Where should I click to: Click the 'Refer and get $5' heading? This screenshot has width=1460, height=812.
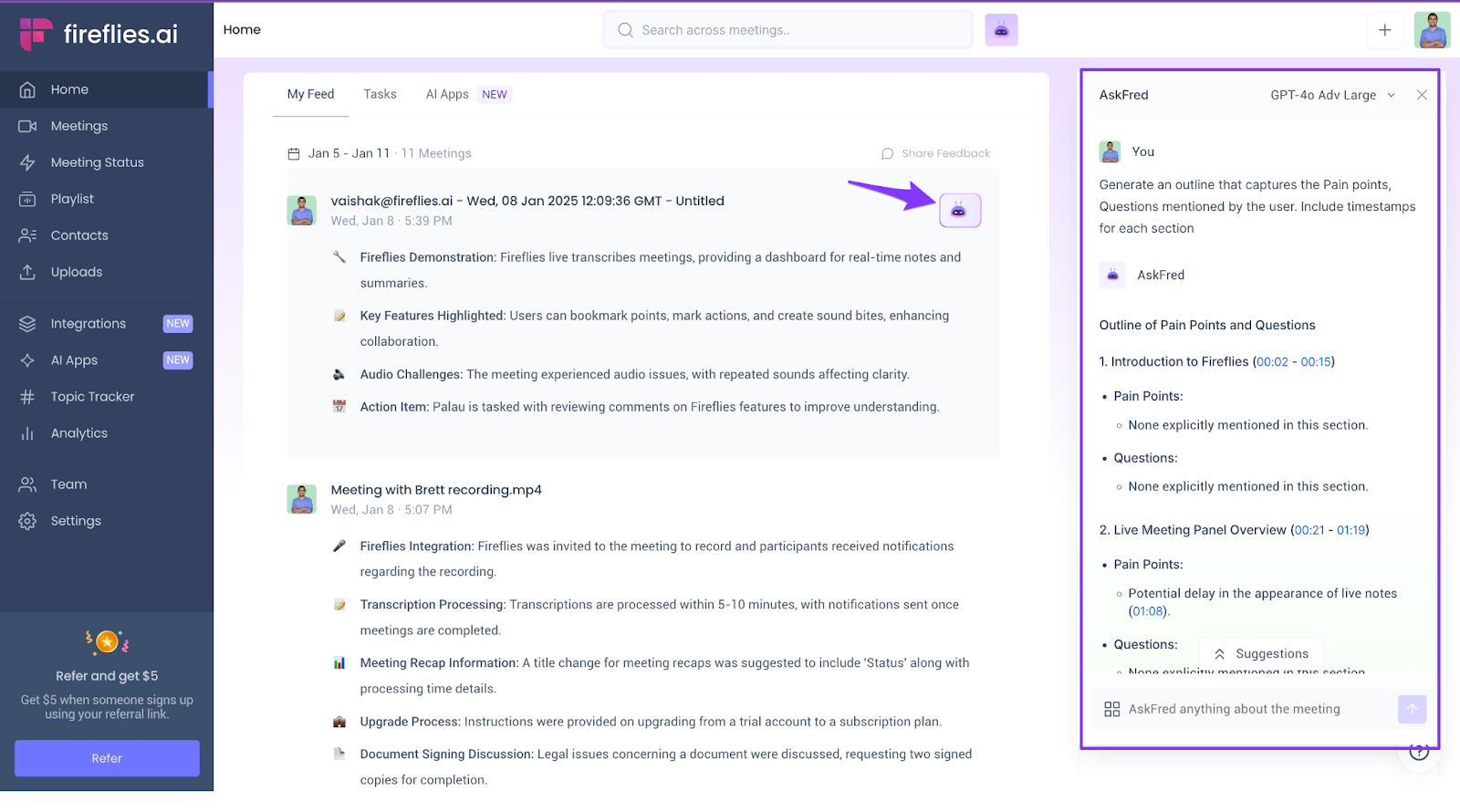[x=107, y=676]
